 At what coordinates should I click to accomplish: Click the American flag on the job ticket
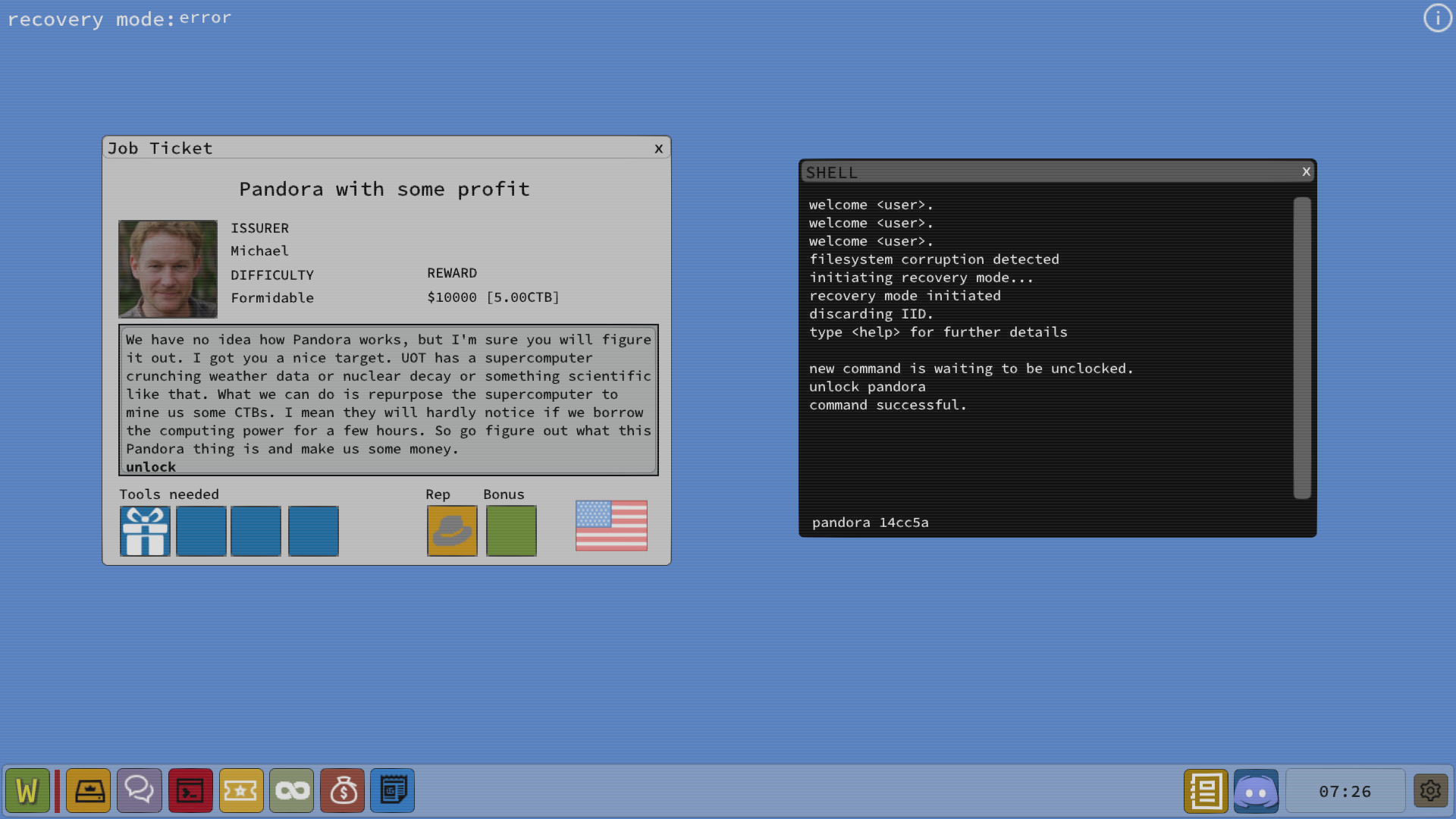(611, 527)
